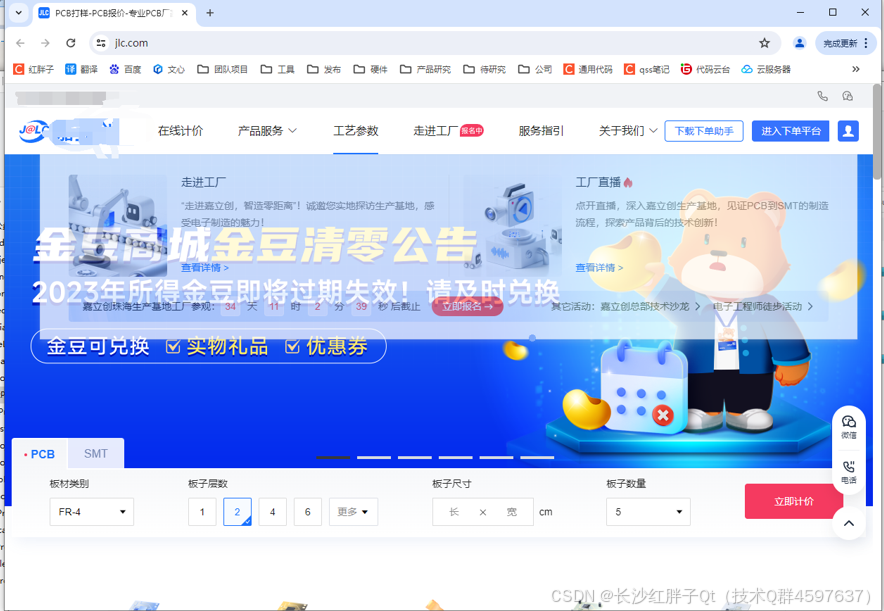This screenshot has height=611, width=884.
Task: Click the 长 board length input
Action: tap(454, 512)
